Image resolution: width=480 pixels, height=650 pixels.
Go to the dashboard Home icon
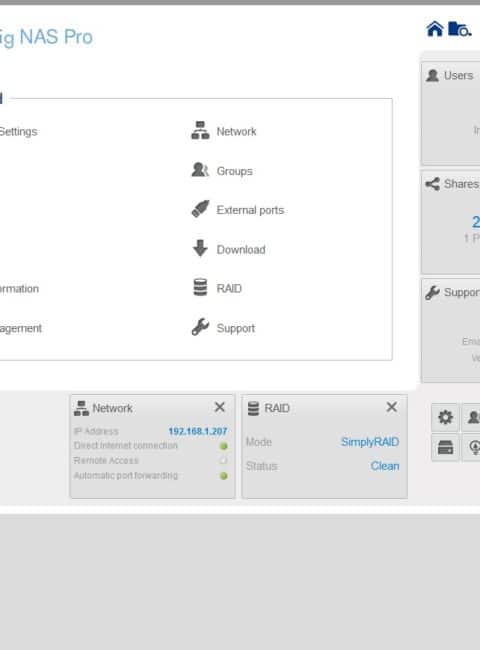click(434, 29)
